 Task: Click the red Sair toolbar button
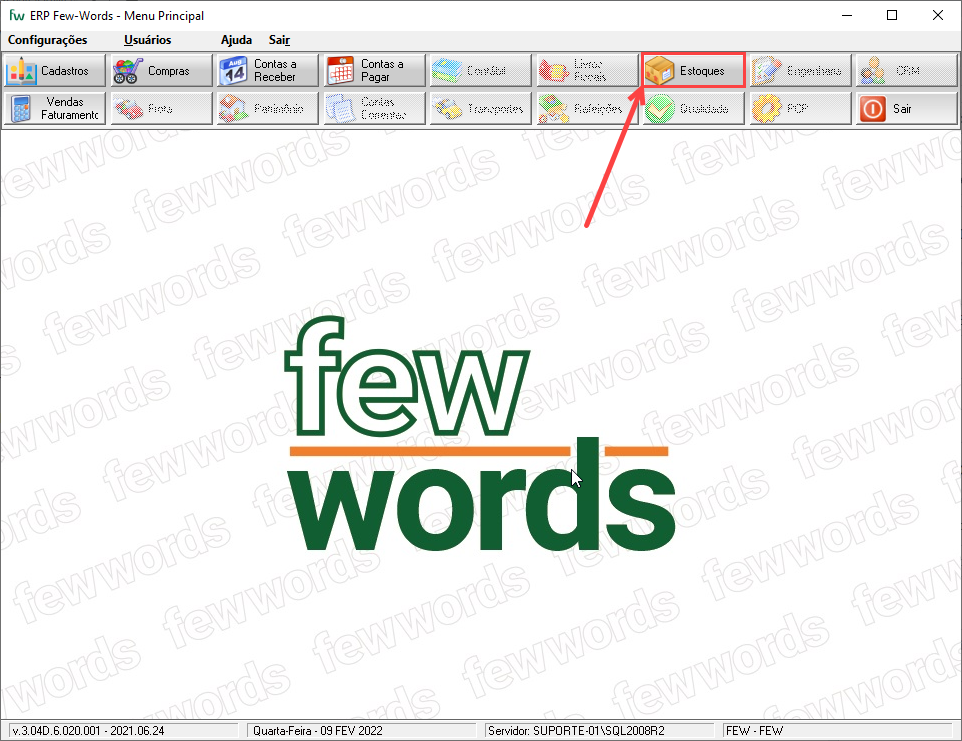tap(907, 109)
